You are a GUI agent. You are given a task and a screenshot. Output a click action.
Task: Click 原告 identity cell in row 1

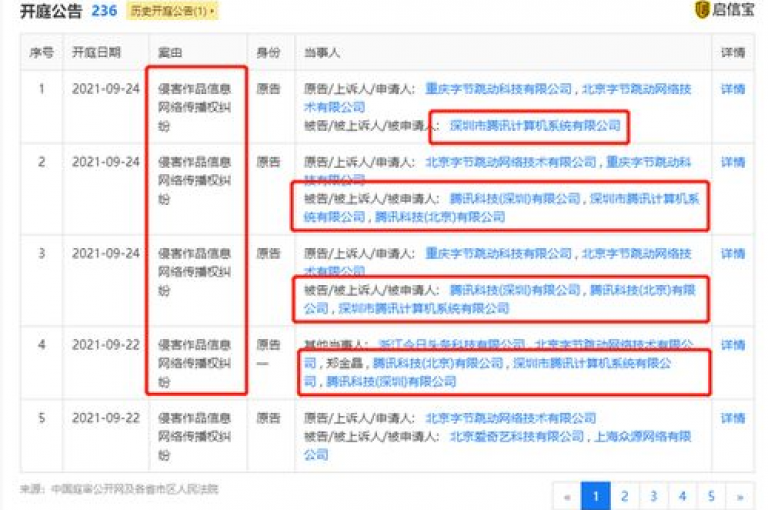click(x=268, y=89)
